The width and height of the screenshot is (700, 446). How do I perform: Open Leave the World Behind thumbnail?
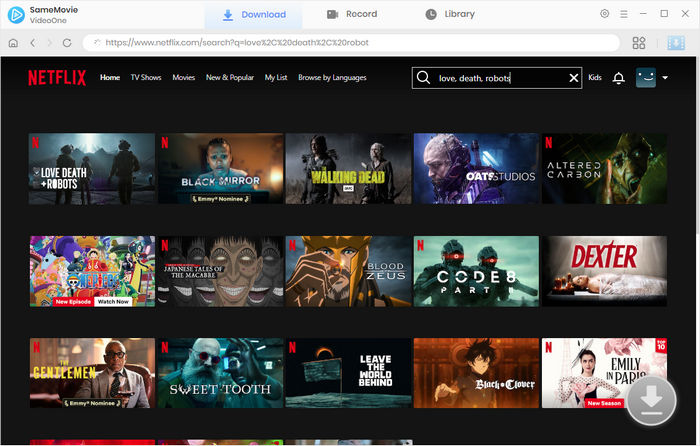pos(348,373)
